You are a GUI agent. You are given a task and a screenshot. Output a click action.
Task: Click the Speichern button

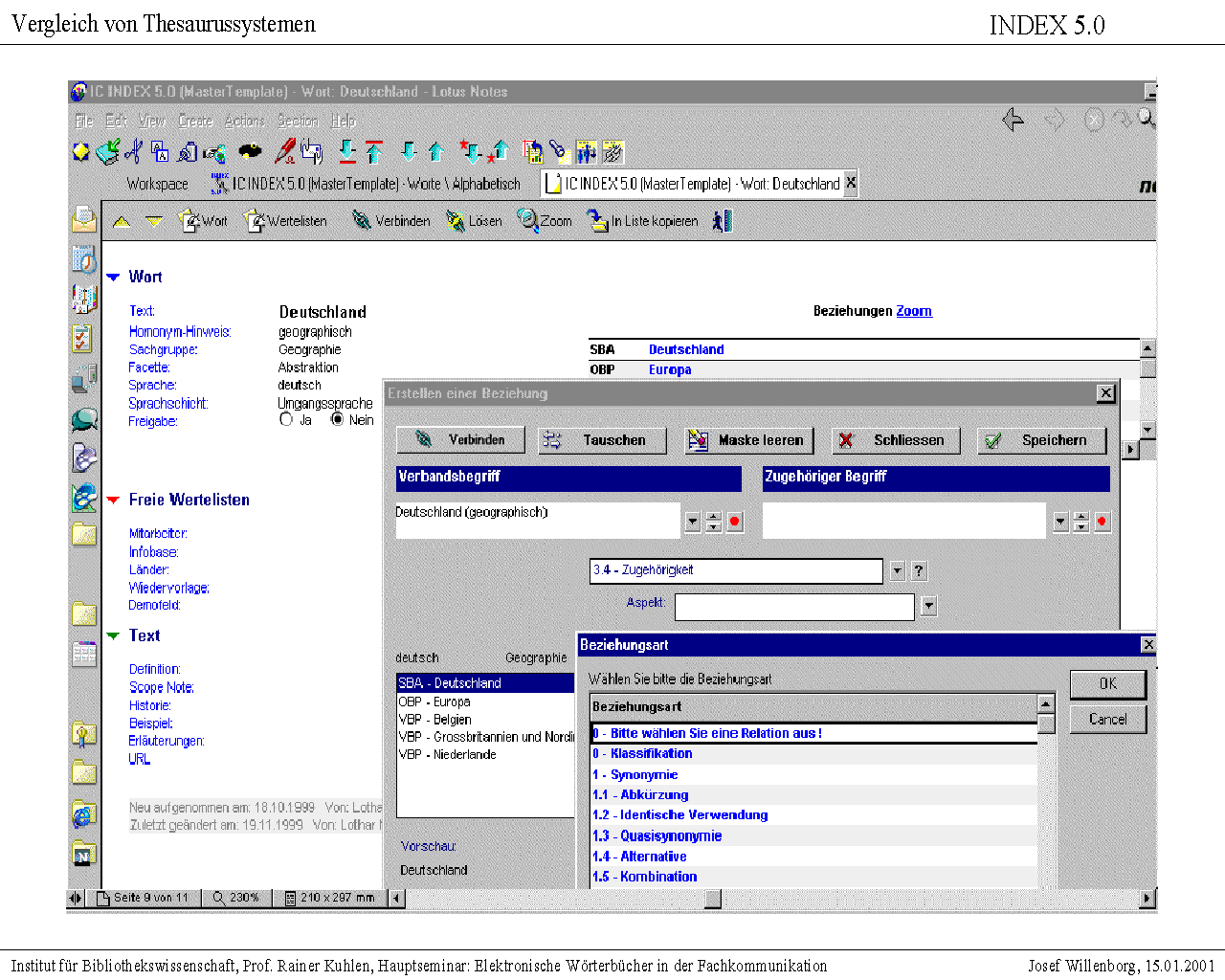click(x=1041, y=440)
